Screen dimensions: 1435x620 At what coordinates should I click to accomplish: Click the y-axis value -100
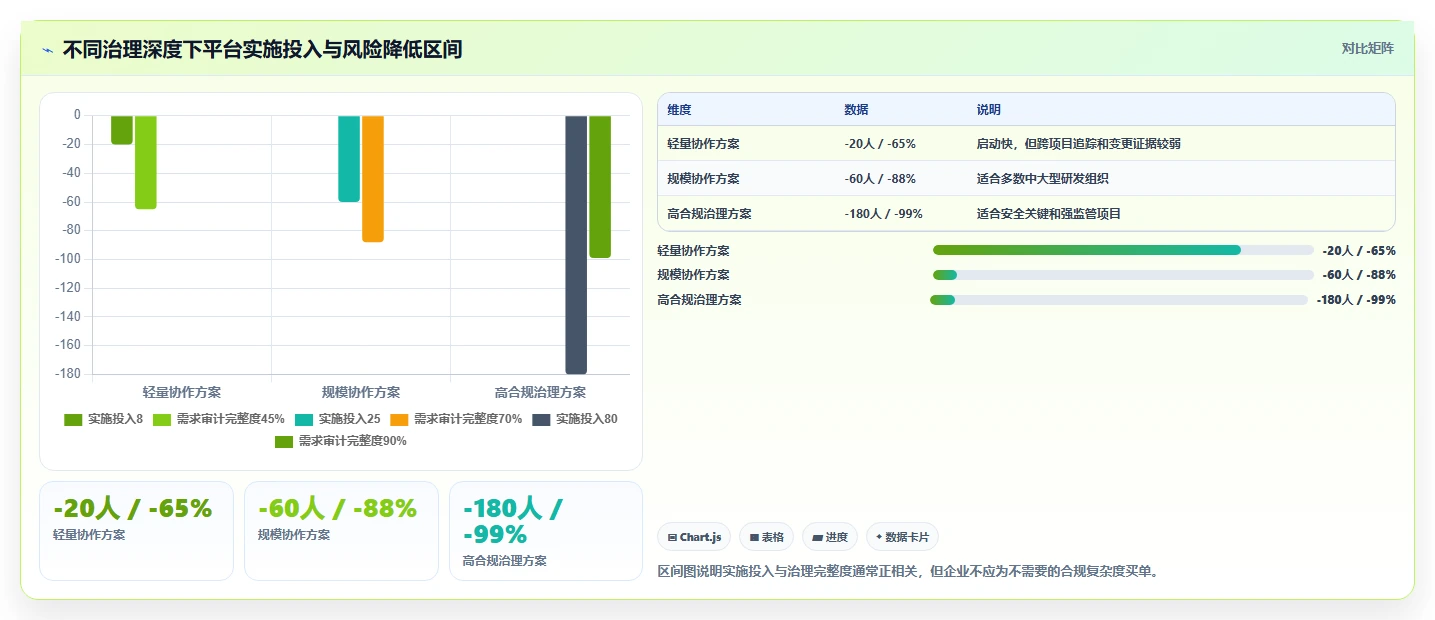[x=69, y=259]
